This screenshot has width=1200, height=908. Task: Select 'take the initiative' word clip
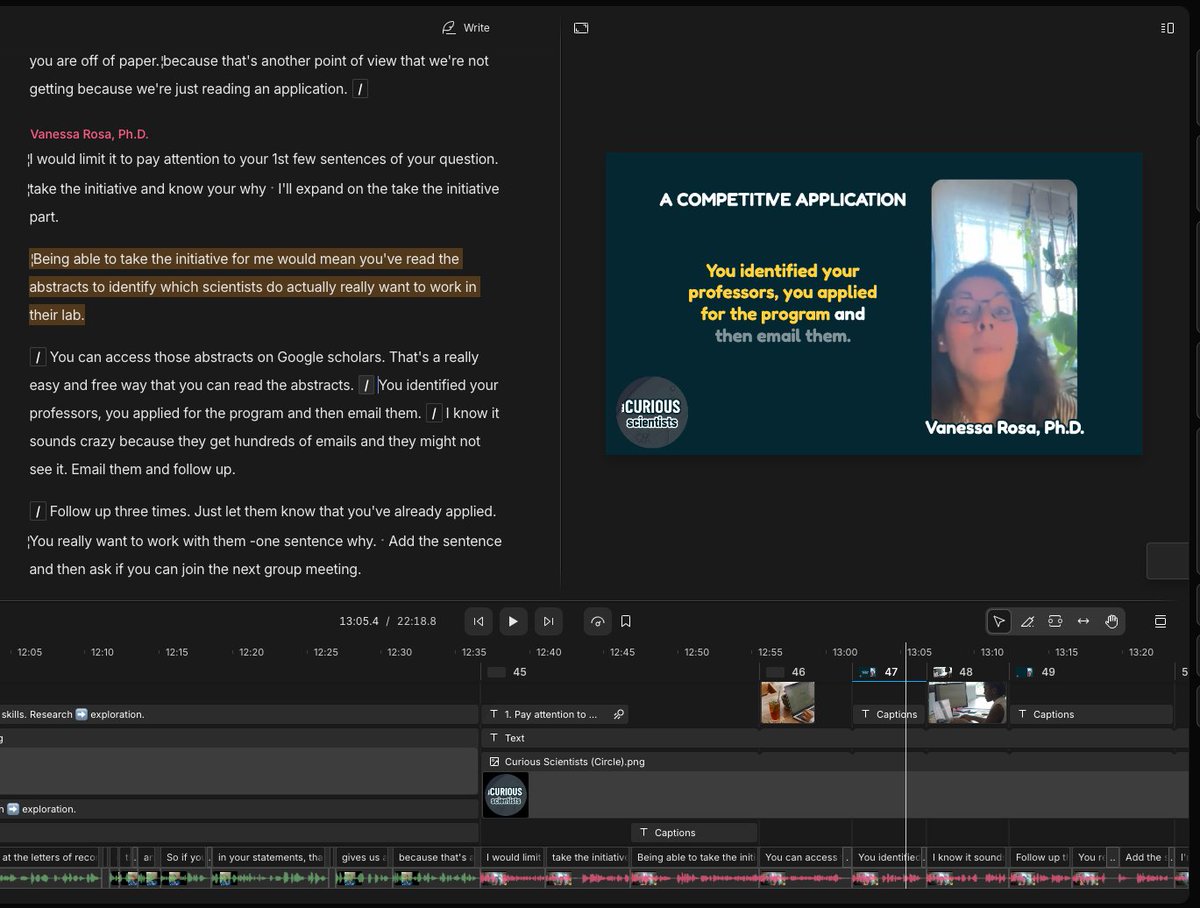click(x=589, y=857)
